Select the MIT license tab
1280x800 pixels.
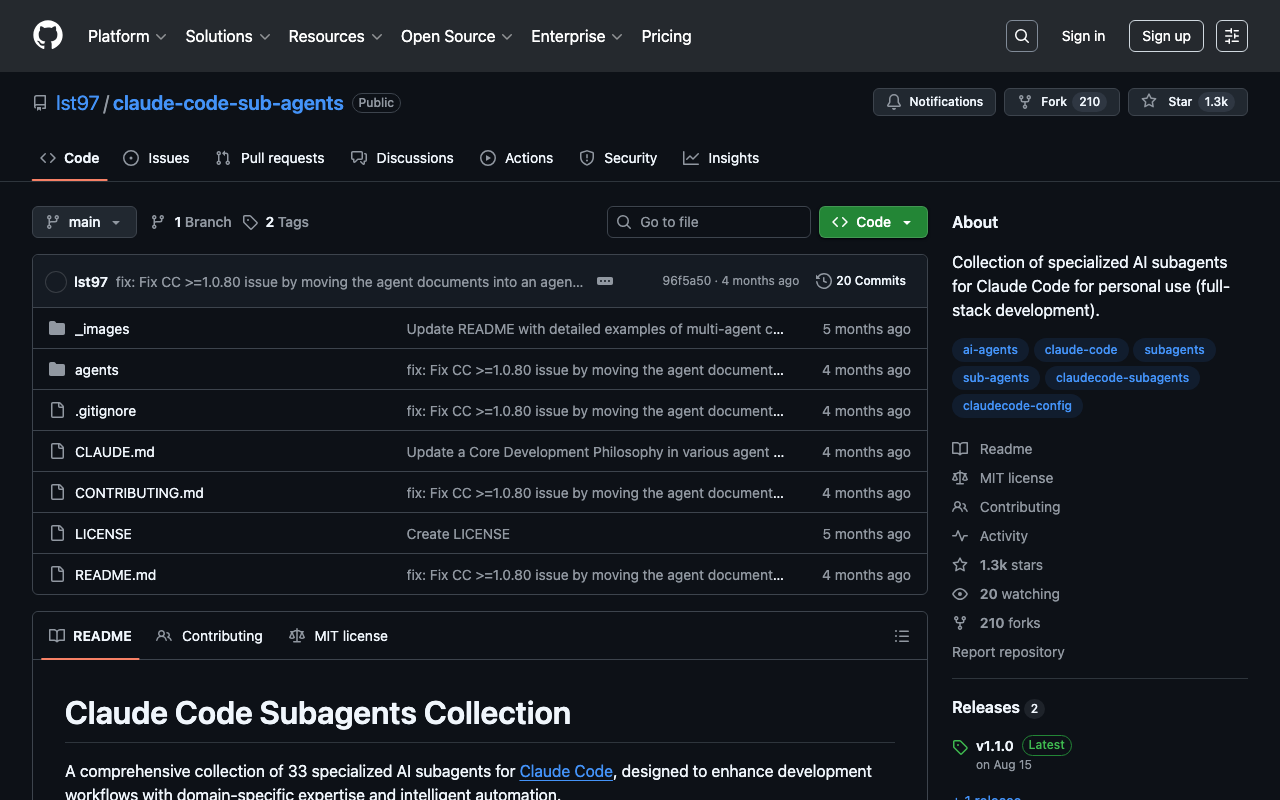click(x=338, y=636)
